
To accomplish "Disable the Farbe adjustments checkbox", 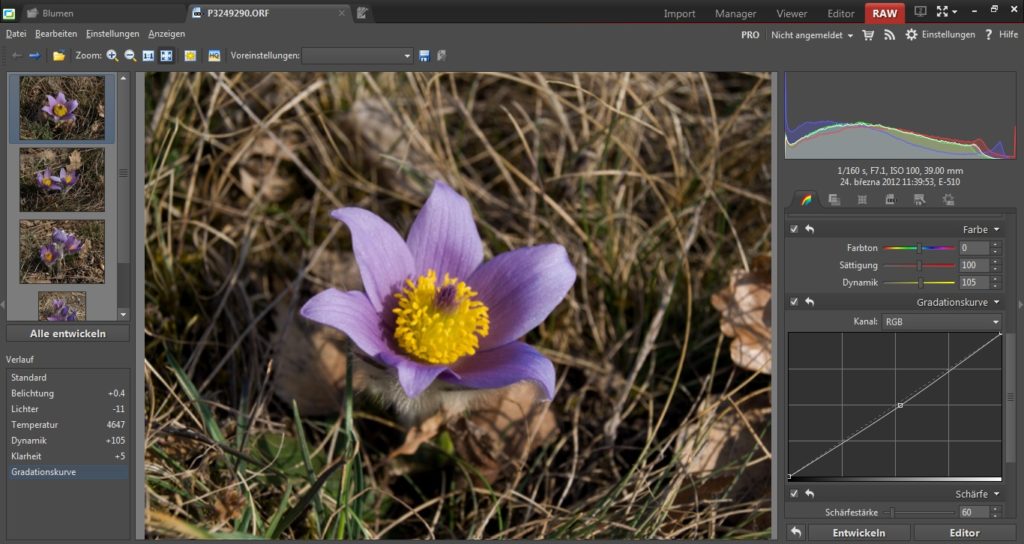I will coord(794,229).
